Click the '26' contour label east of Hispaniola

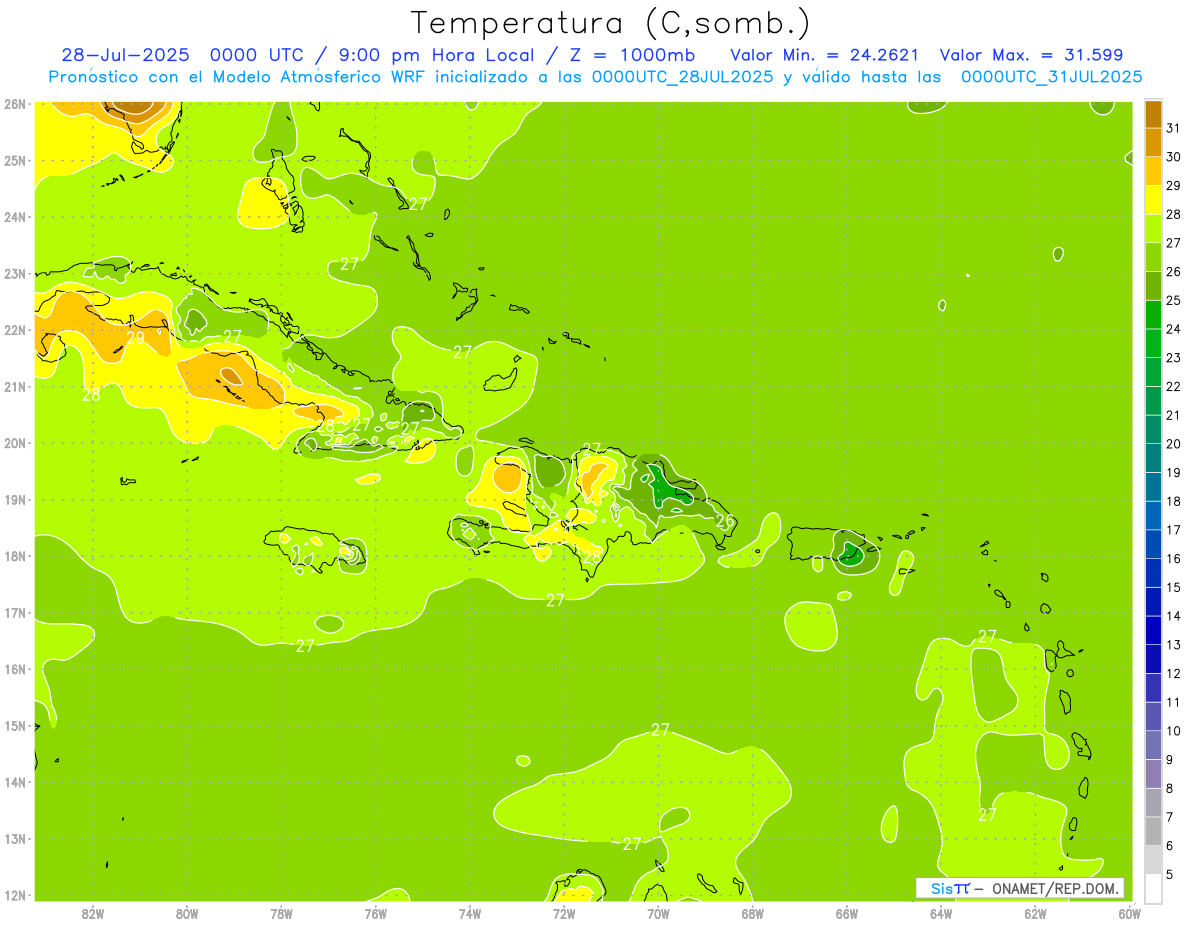726,521
